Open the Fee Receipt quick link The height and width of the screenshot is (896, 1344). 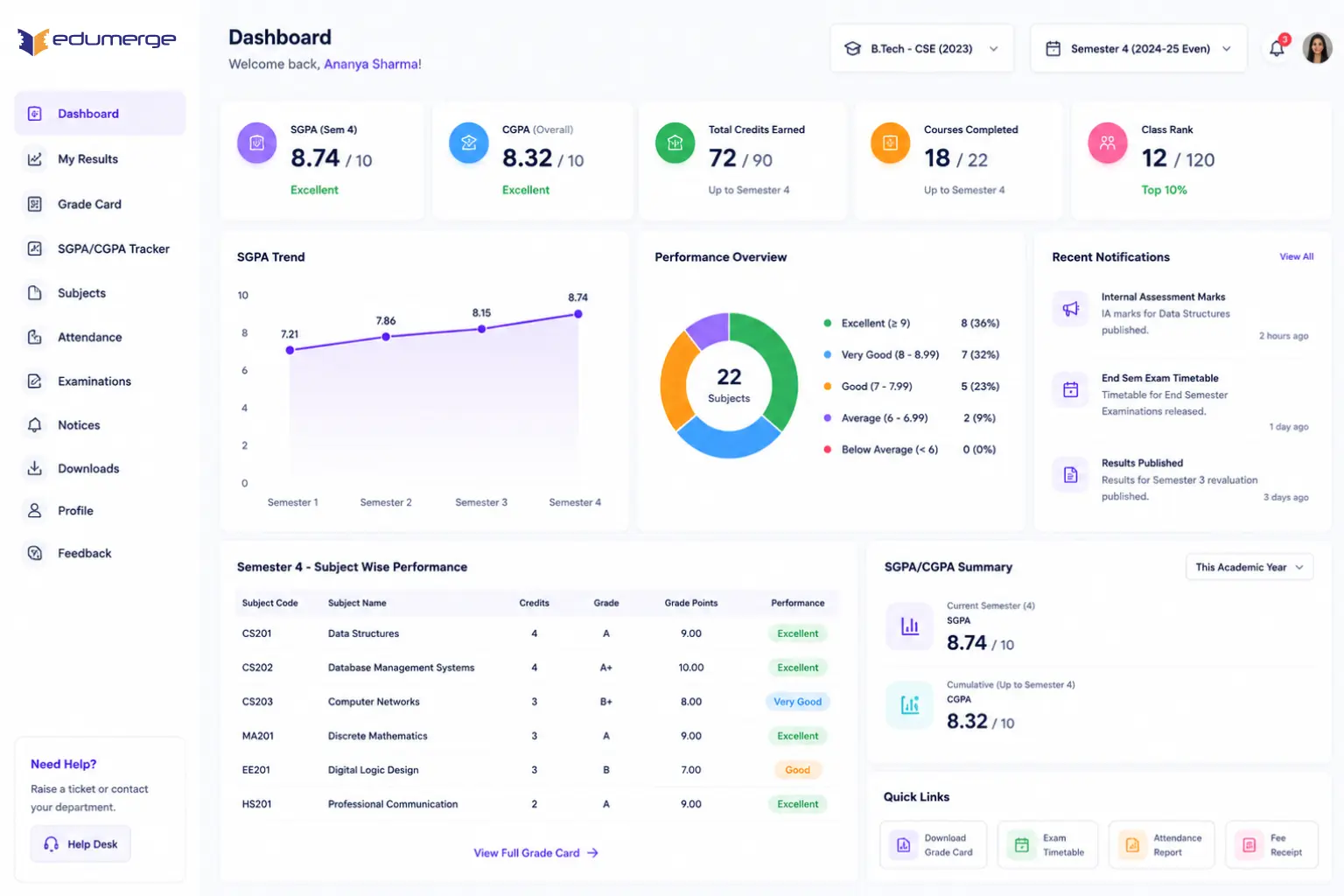pos(1272,844)
